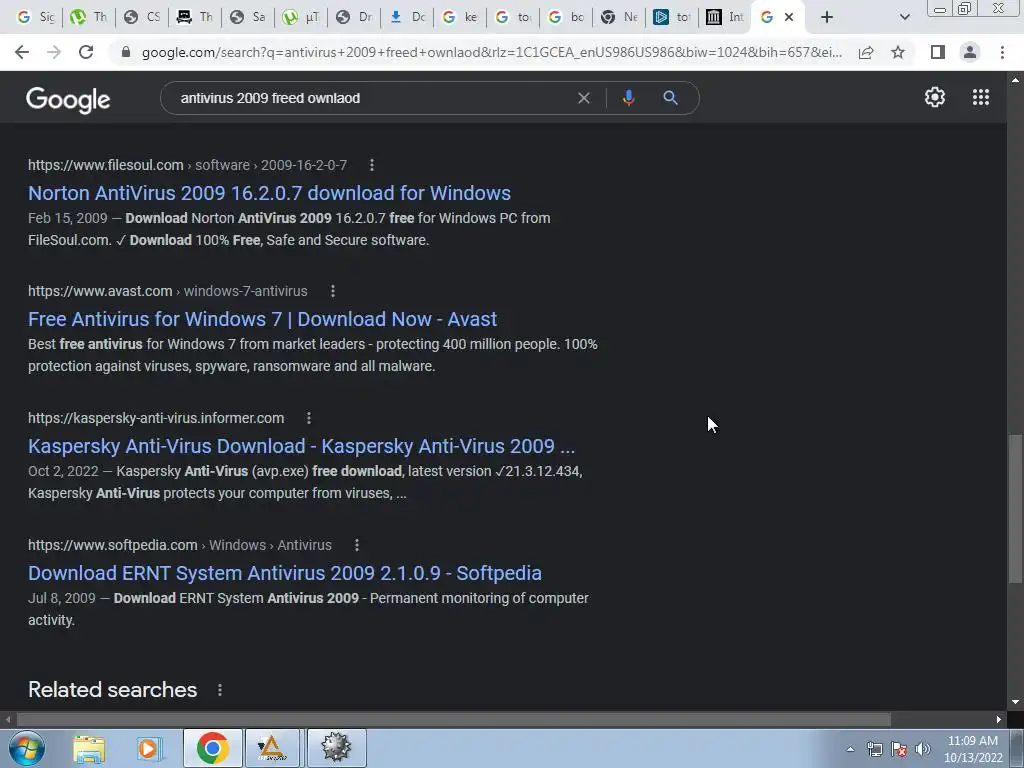Open the volume speaker tray icon
The image size is (1024, 768).
923,749
